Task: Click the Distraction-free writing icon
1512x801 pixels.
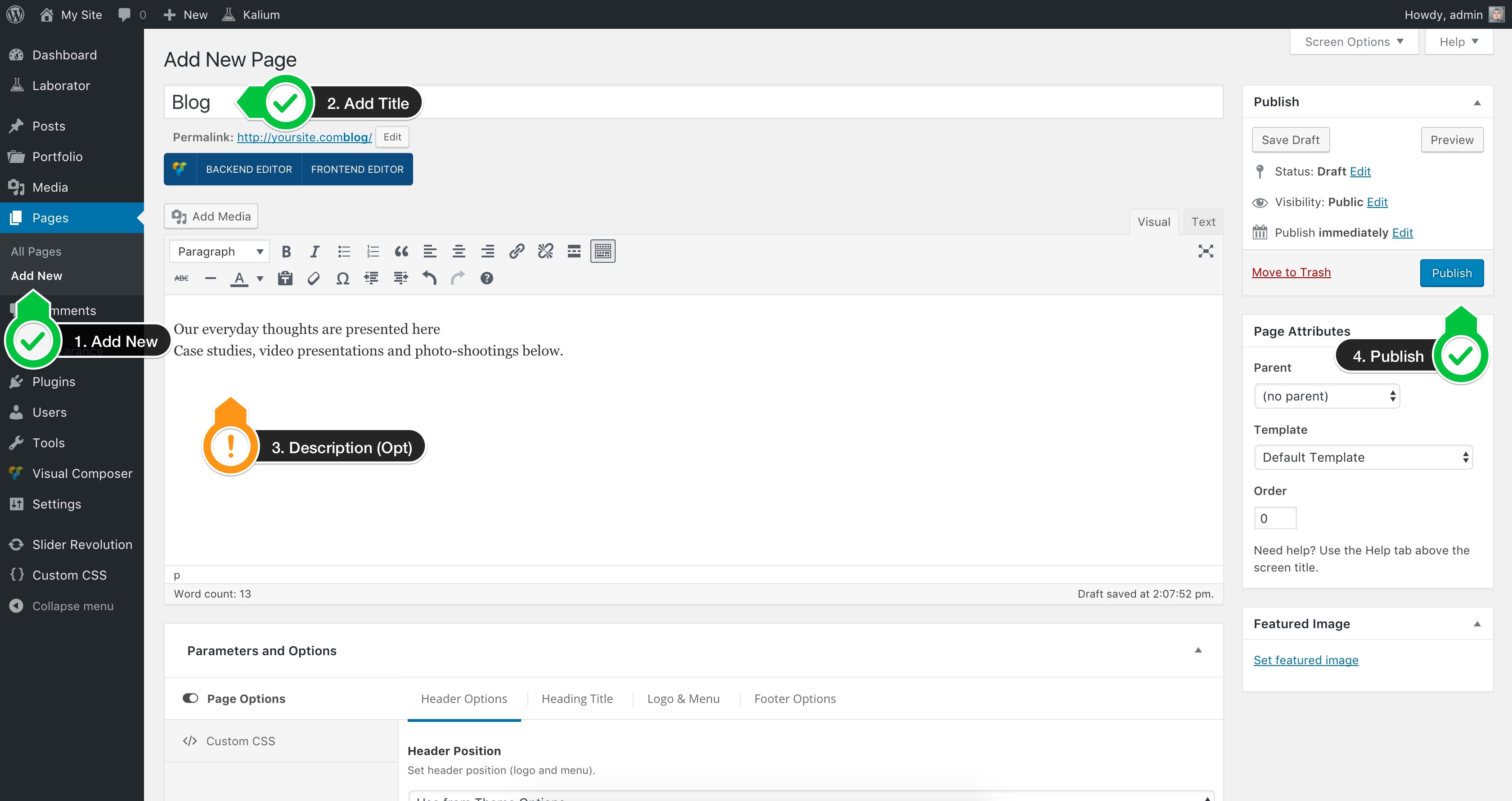Action: (x=1206, y=251)
